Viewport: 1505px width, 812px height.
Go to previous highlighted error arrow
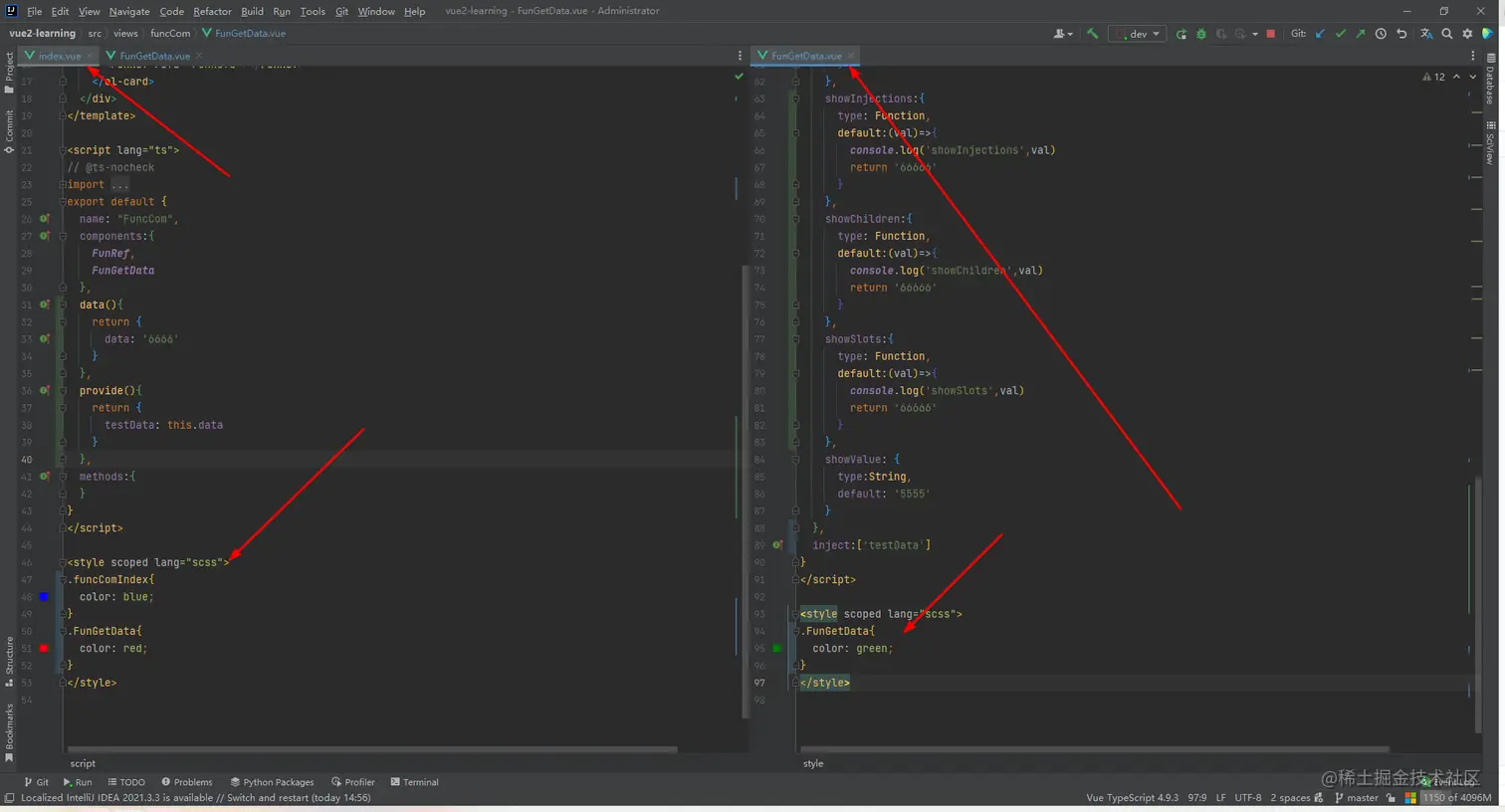coord(1457,77)
